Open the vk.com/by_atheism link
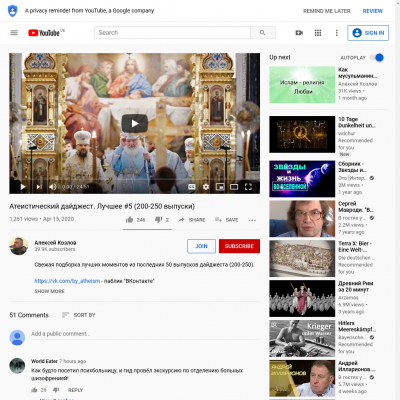The width and height of the screenshot is (400, 400). pos(67,281)
